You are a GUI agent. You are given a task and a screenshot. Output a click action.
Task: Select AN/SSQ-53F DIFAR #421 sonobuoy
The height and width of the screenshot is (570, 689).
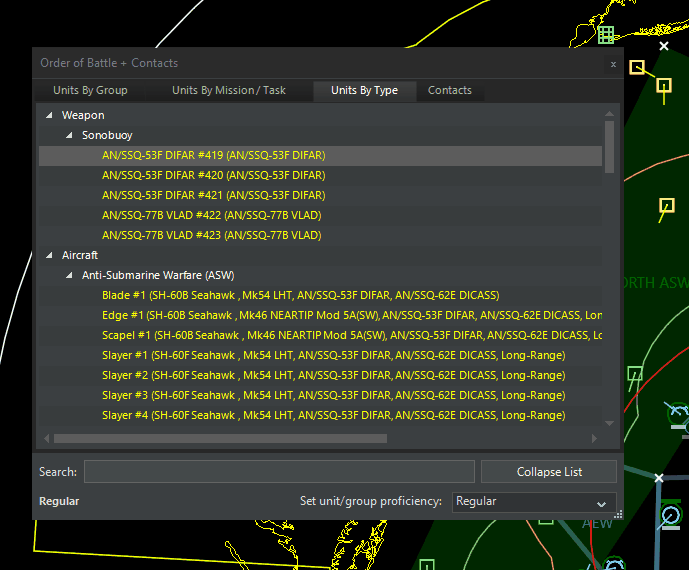coord(320,196)
